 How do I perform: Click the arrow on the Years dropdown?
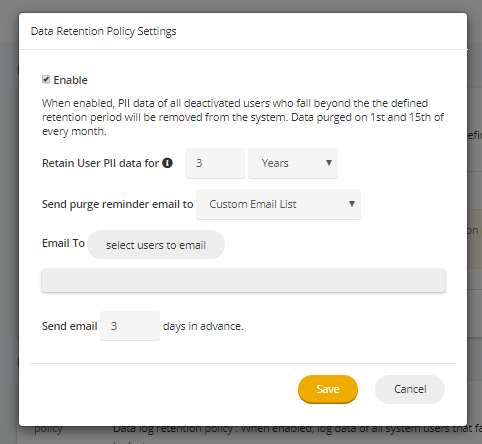(329, 163)
